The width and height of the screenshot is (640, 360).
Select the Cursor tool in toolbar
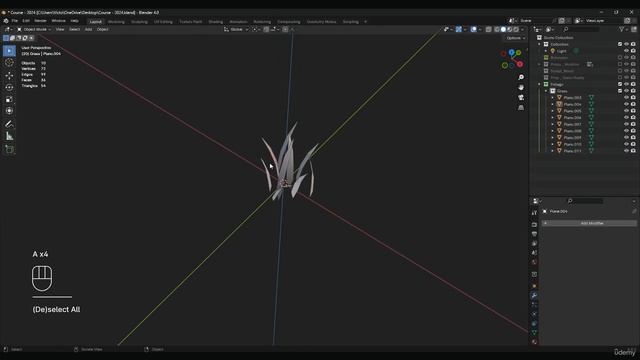pos(9,63)
